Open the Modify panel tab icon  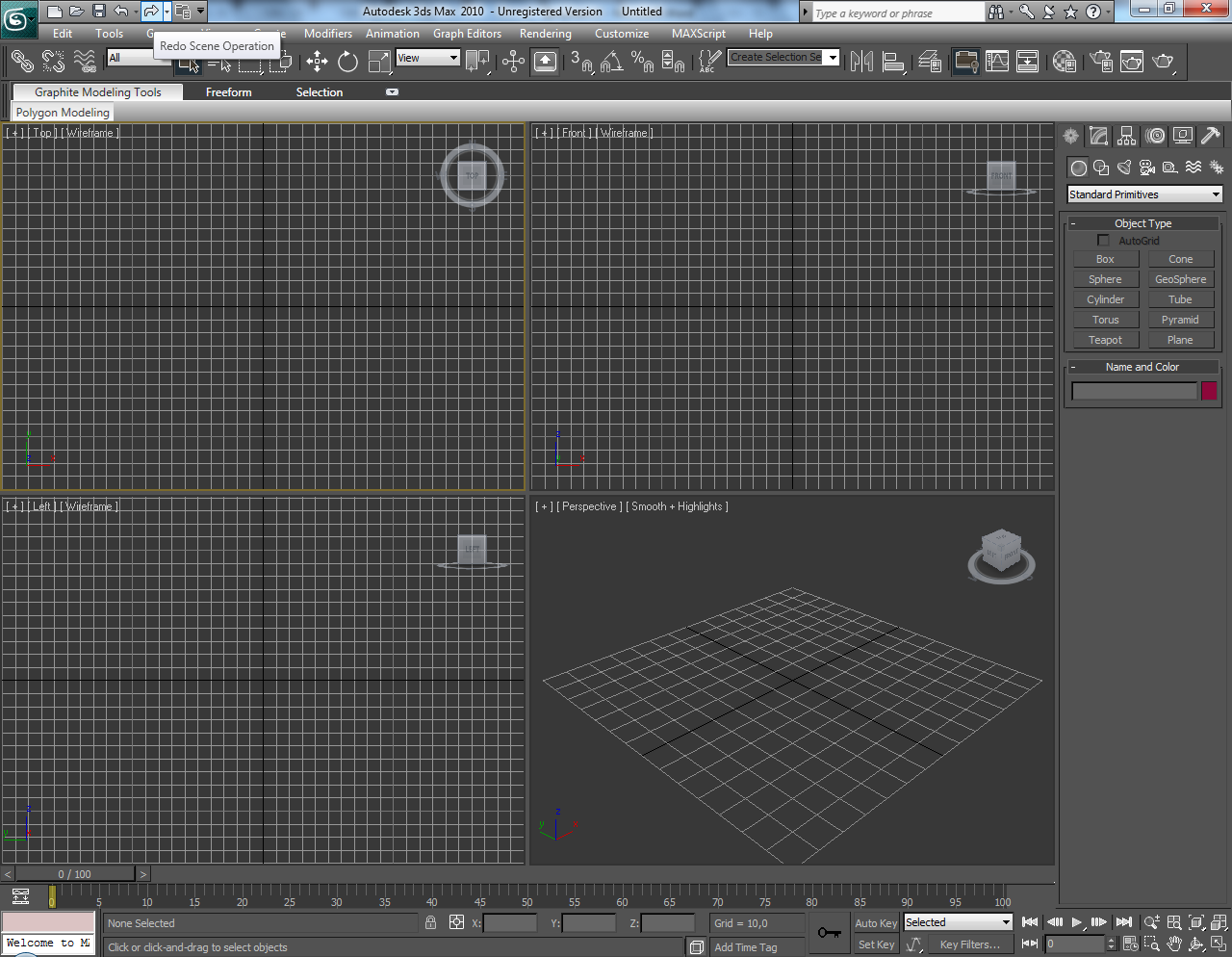coord(1098,136)
